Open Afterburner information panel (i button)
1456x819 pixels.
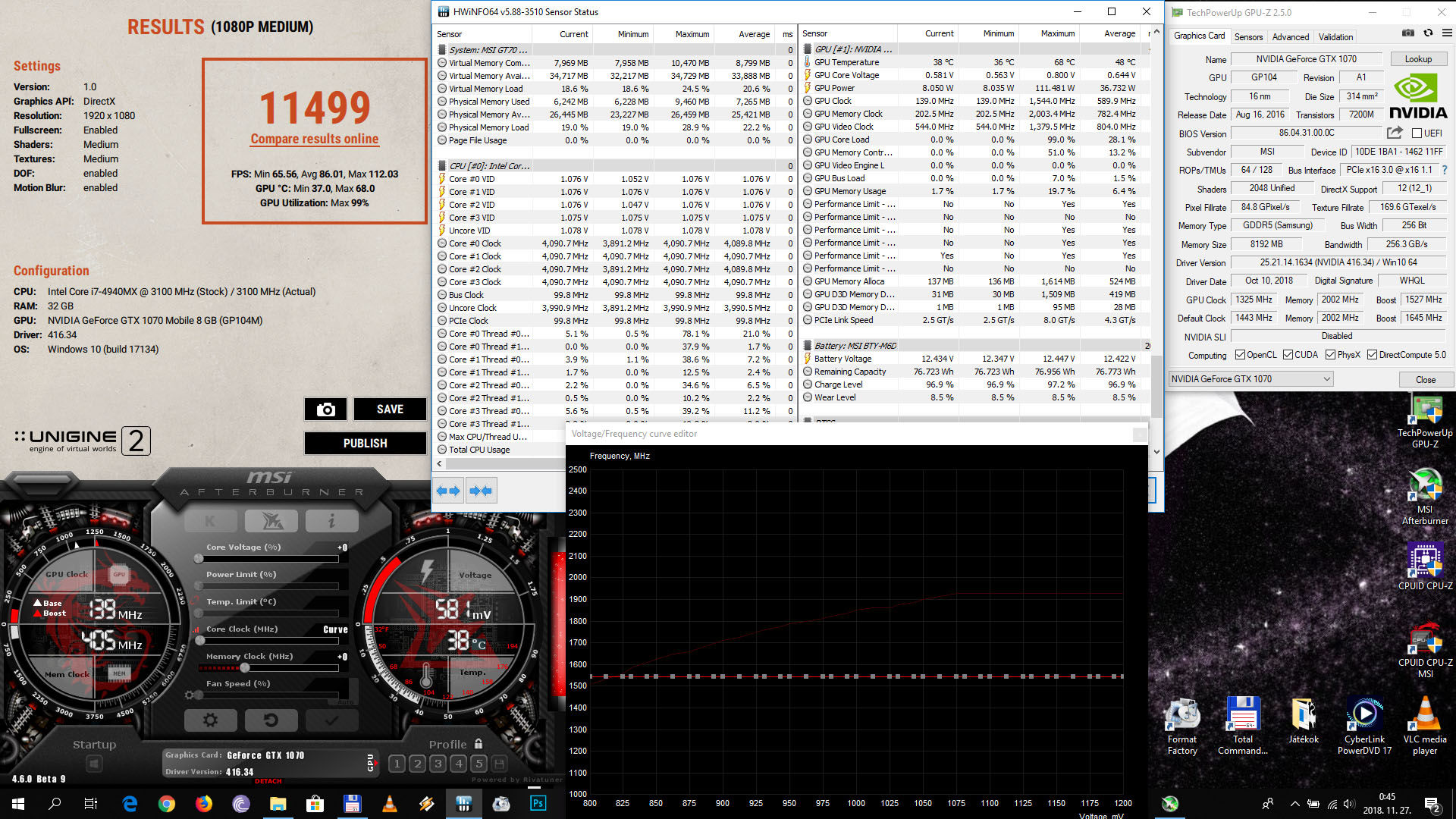click(331, 521)
